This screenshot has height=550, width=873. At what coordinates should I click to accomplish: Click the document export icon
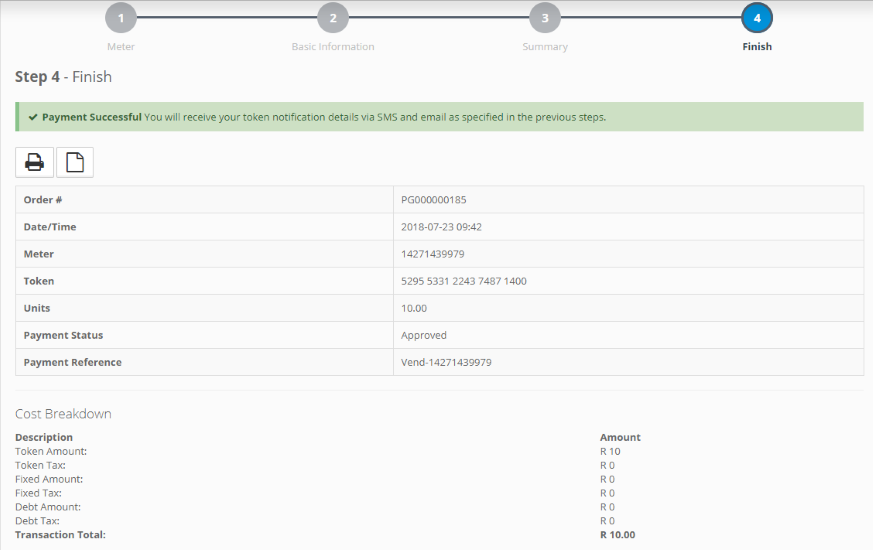click(x=75, y=162)
